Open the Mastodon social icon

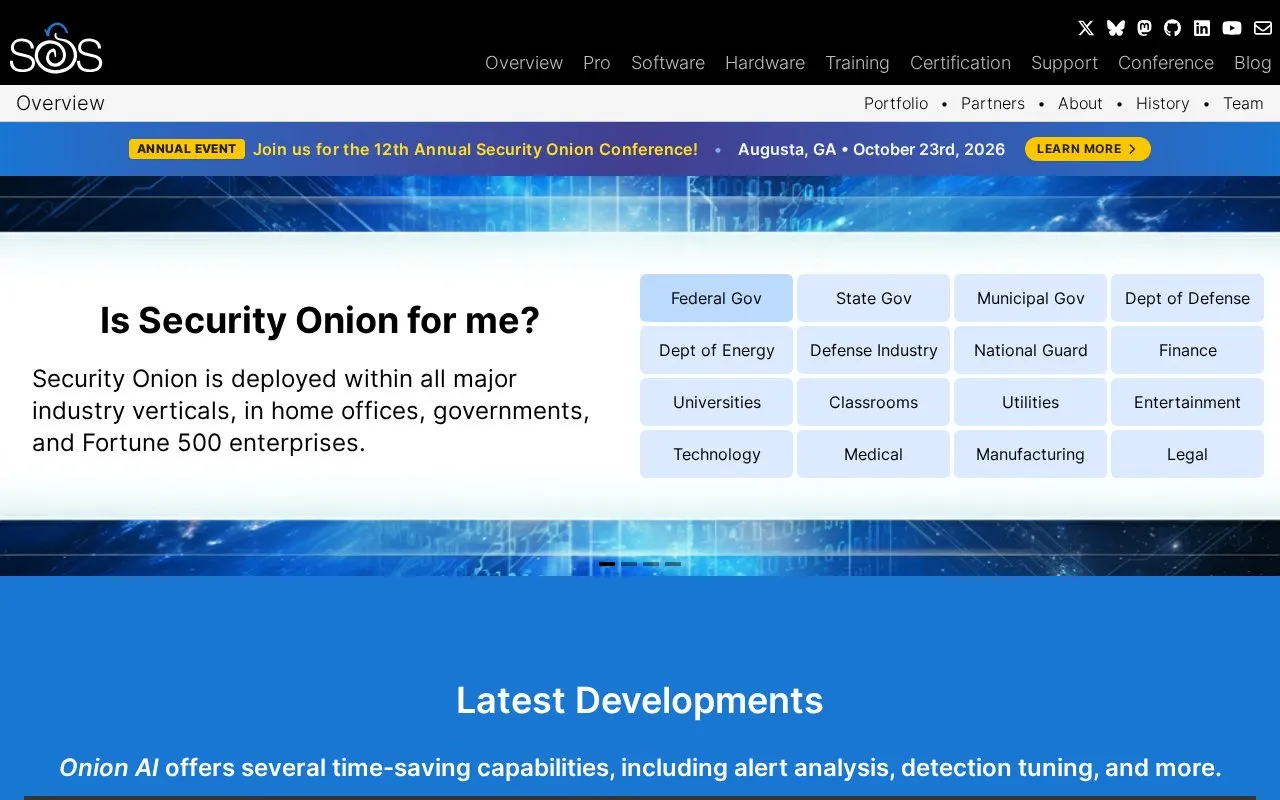click(x=1144, y=28)
